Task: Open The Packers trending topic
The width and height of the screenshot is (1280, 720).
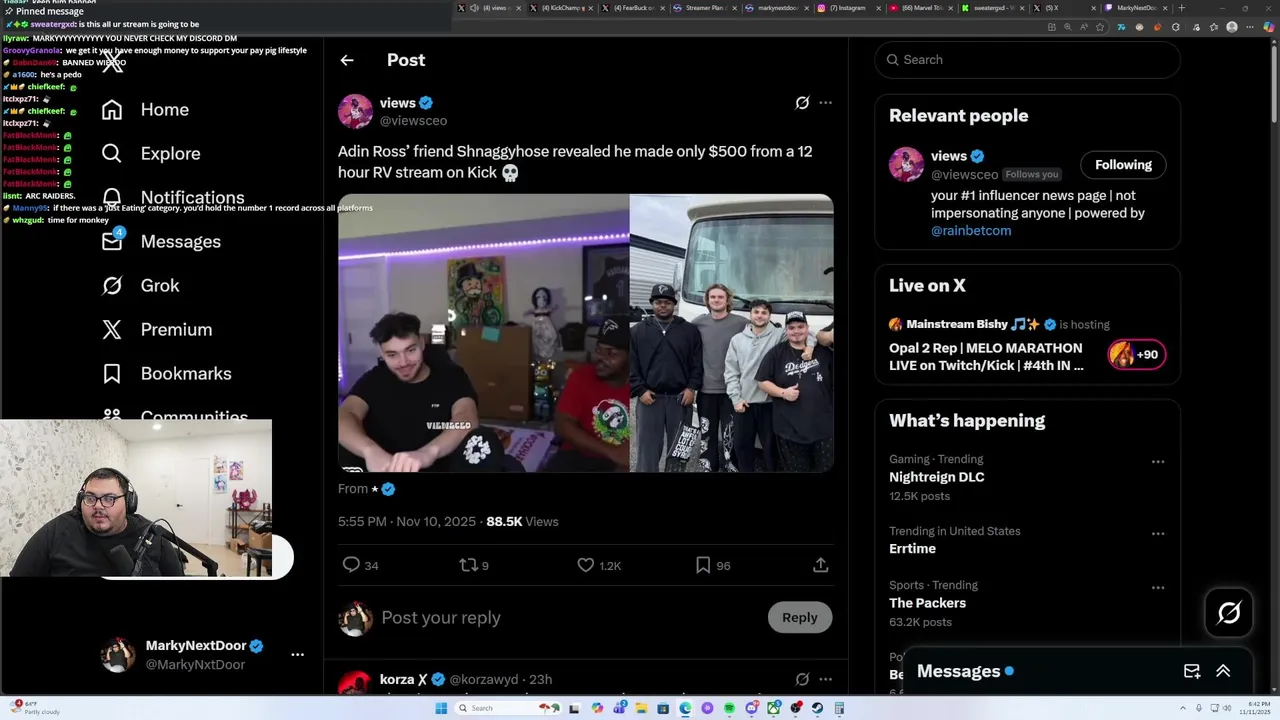Action: 928,604
